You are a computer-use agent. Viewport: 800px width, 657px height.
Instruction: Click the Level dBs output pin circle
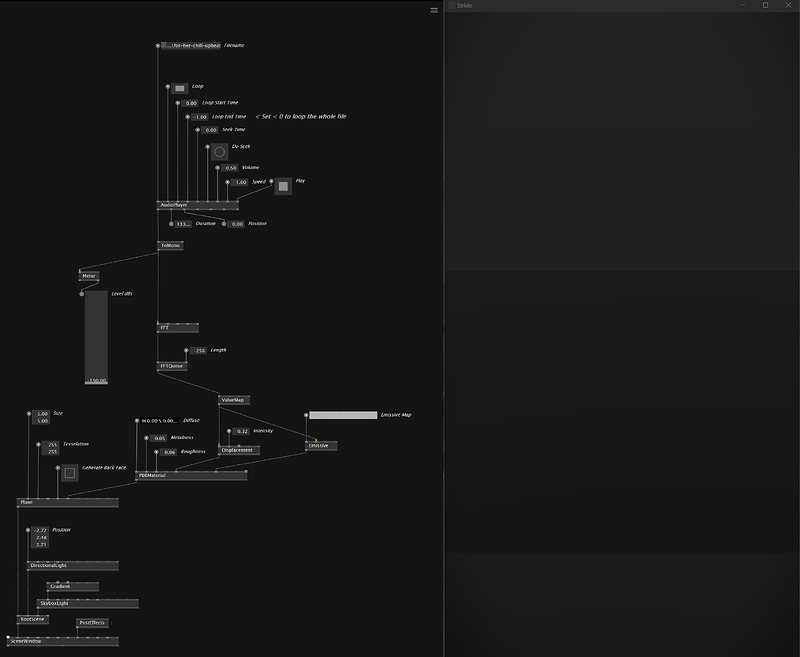click(82, 294)
